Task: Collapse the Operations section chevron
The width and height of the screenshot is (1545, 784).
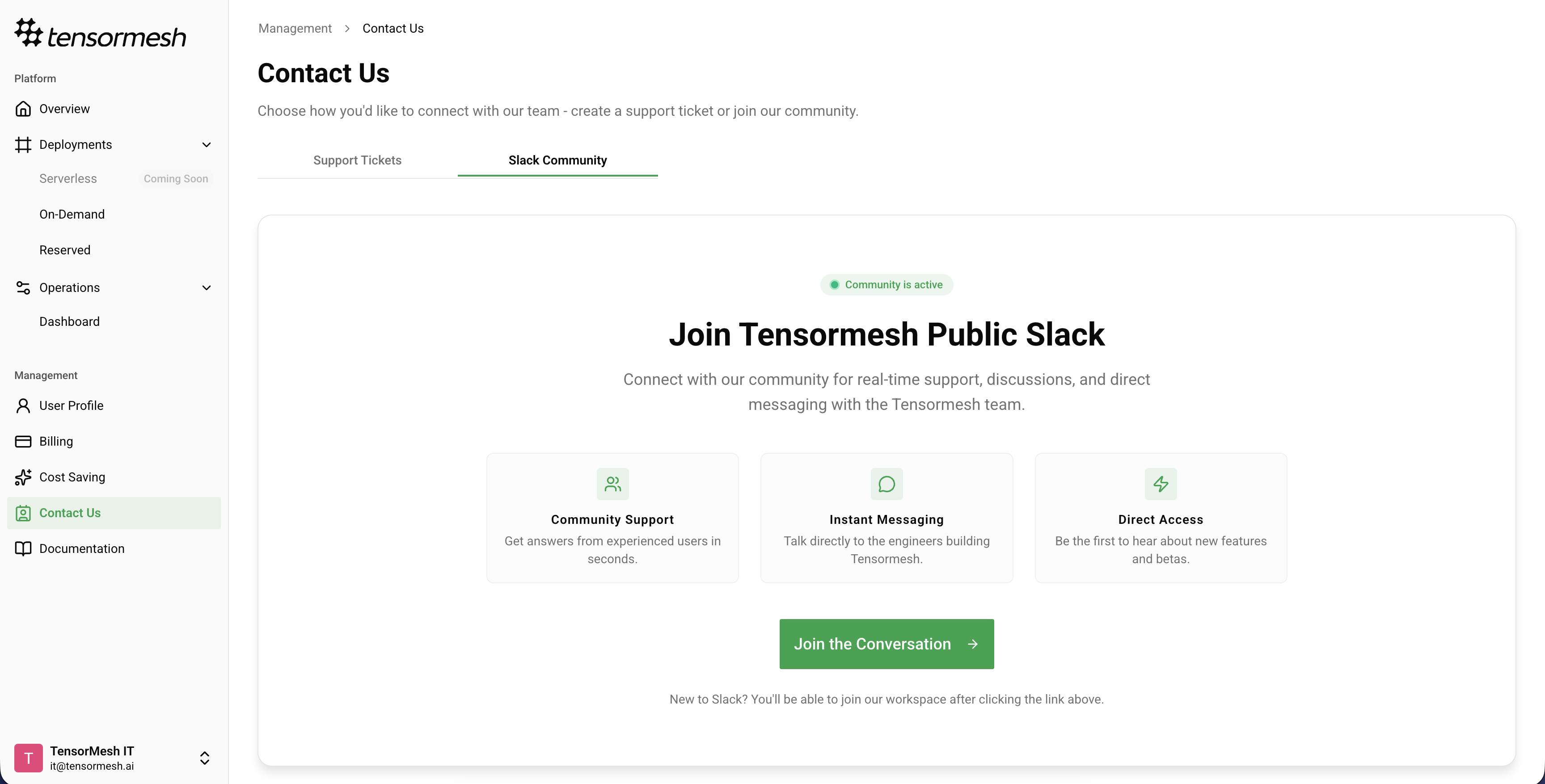Action: click(207, 288)
